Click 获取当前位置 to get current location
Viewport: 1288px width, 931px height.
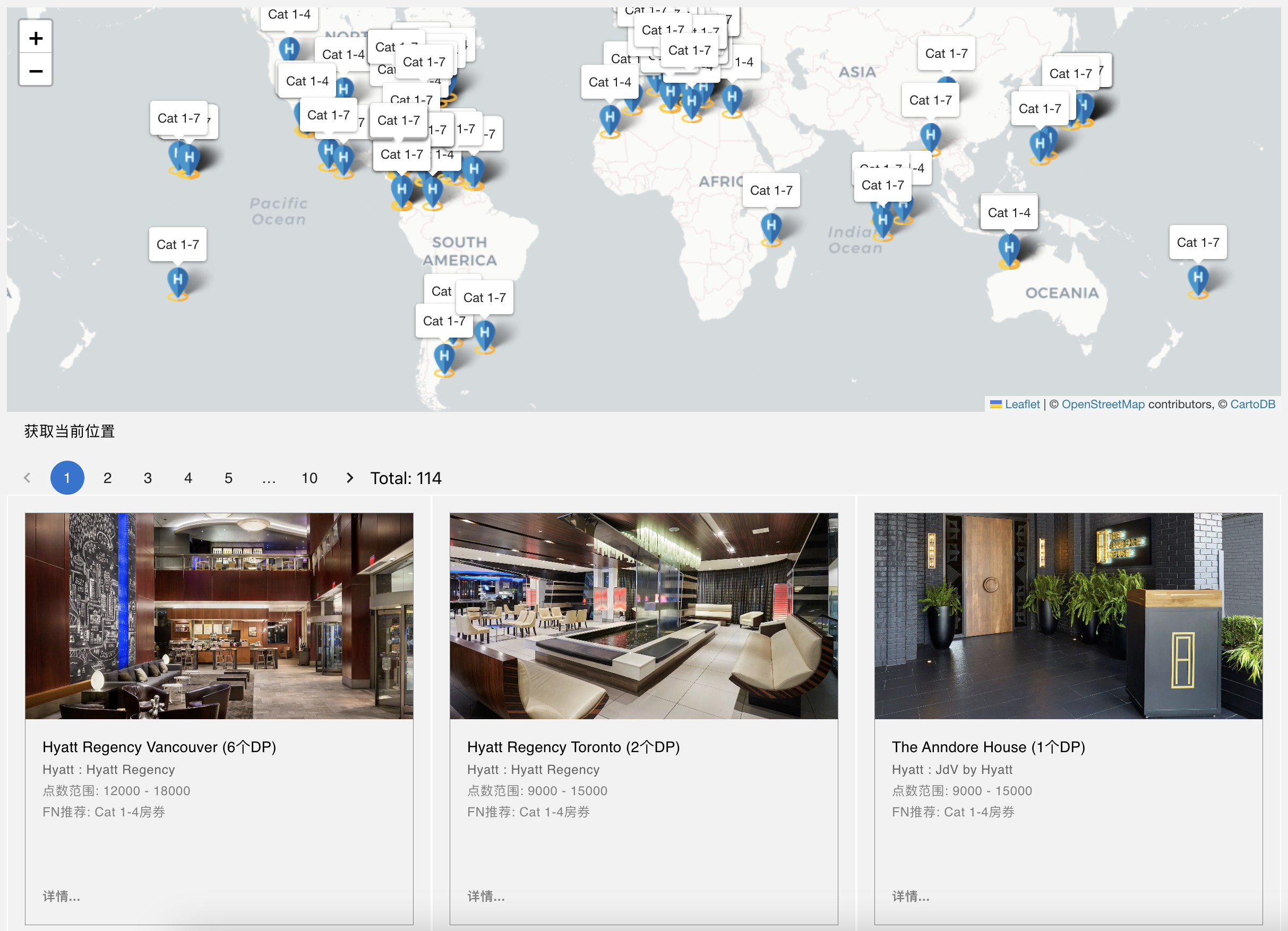[69, 432]
